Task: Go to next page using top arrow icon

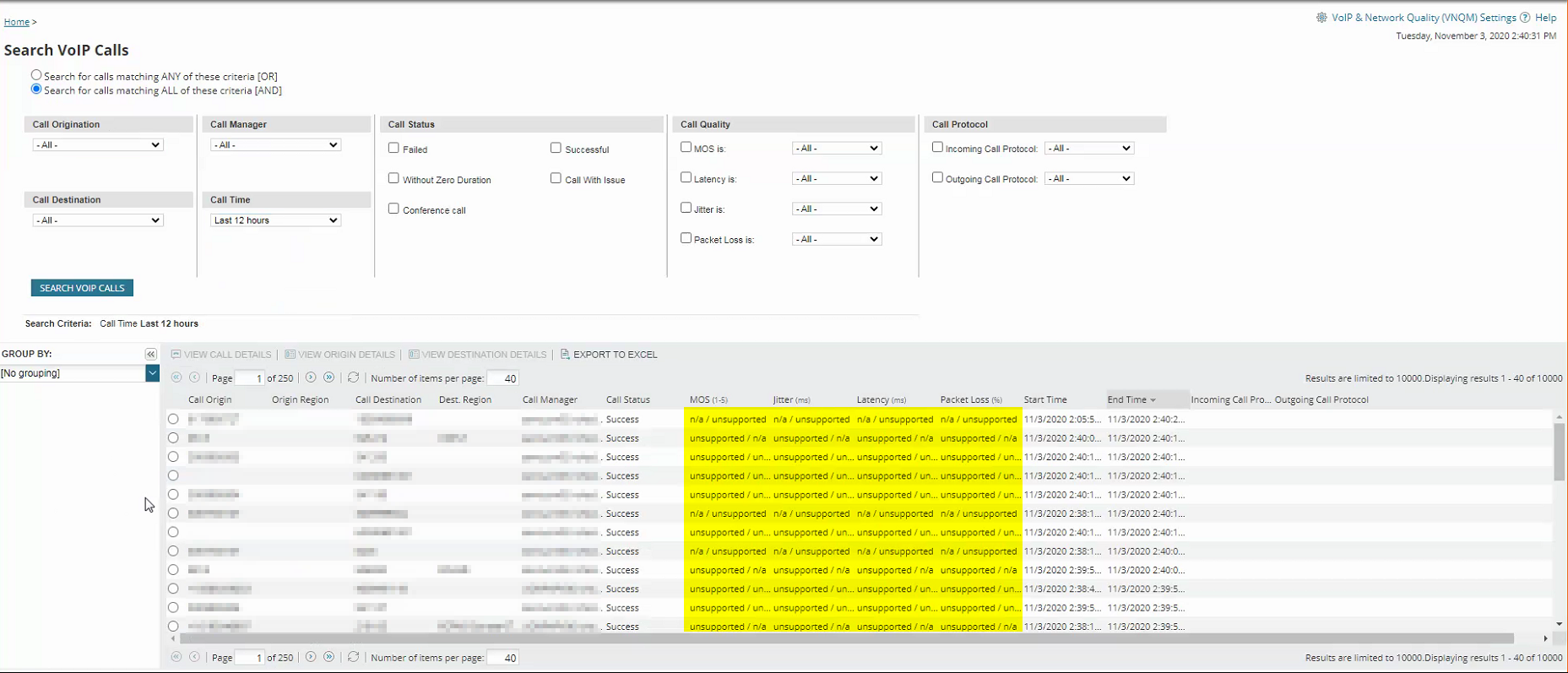Action: pos(311,377)
